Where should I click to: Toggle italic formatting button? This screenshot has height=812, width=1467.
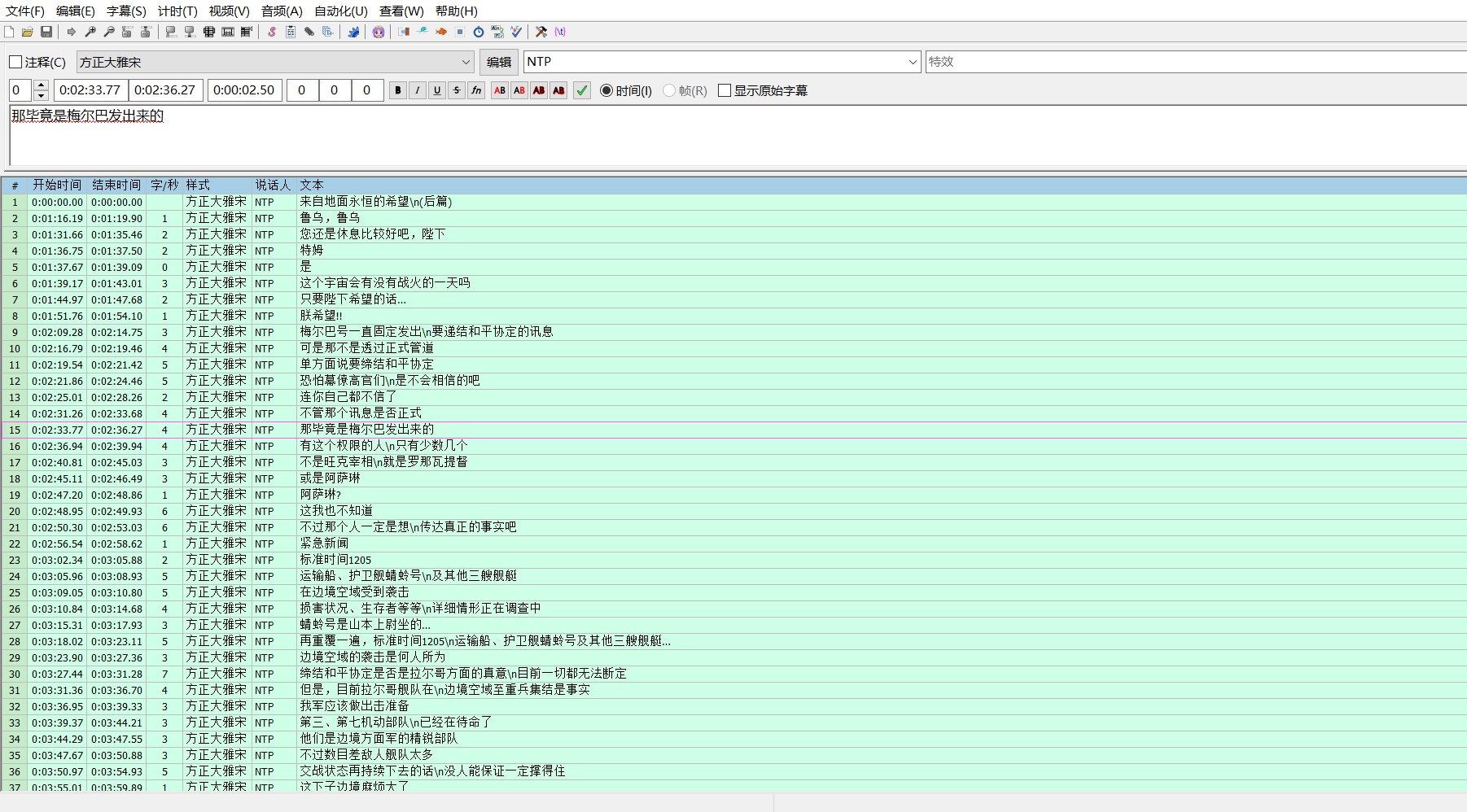[418, 90]
